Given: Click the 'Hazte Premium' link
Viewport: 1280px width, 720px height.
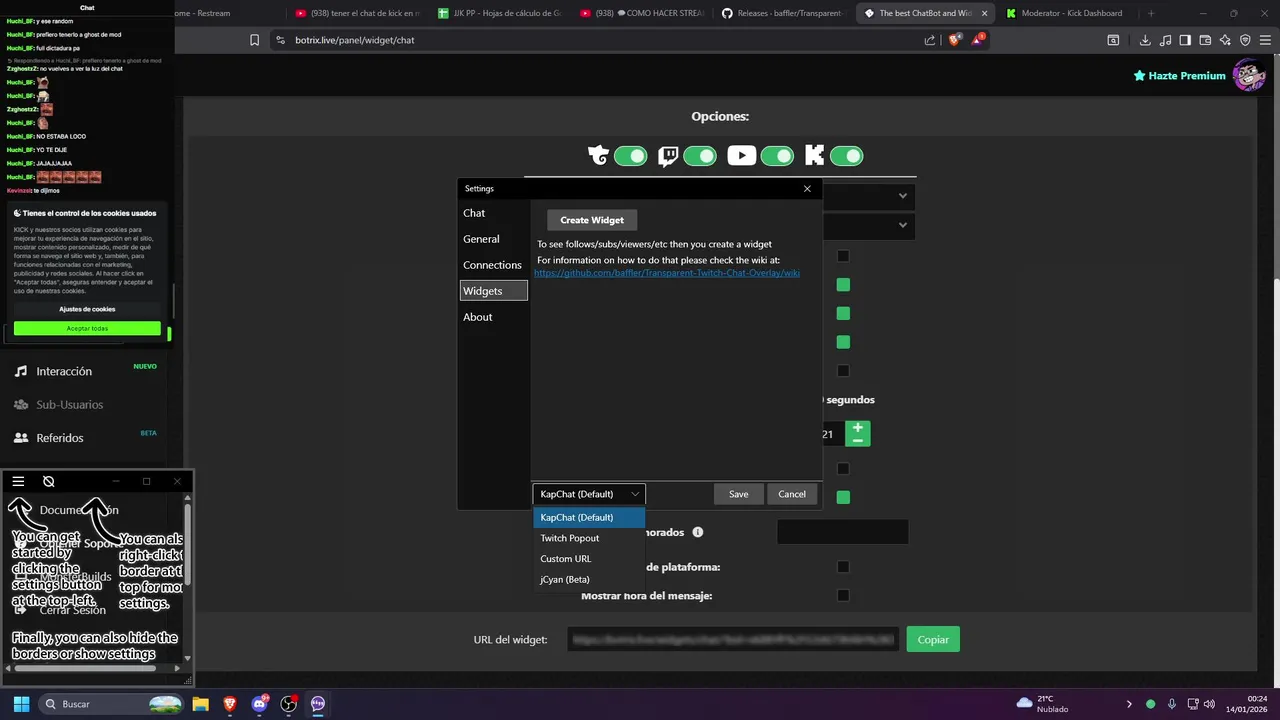Looking at the screenshot, I should point(1179,76).
